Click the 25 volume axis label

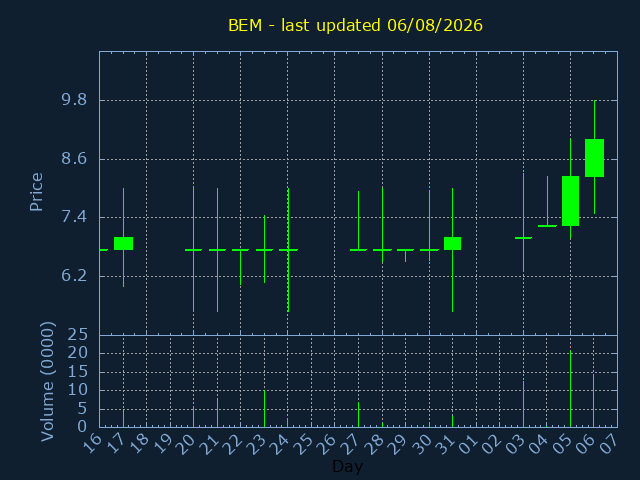[78, 335]
